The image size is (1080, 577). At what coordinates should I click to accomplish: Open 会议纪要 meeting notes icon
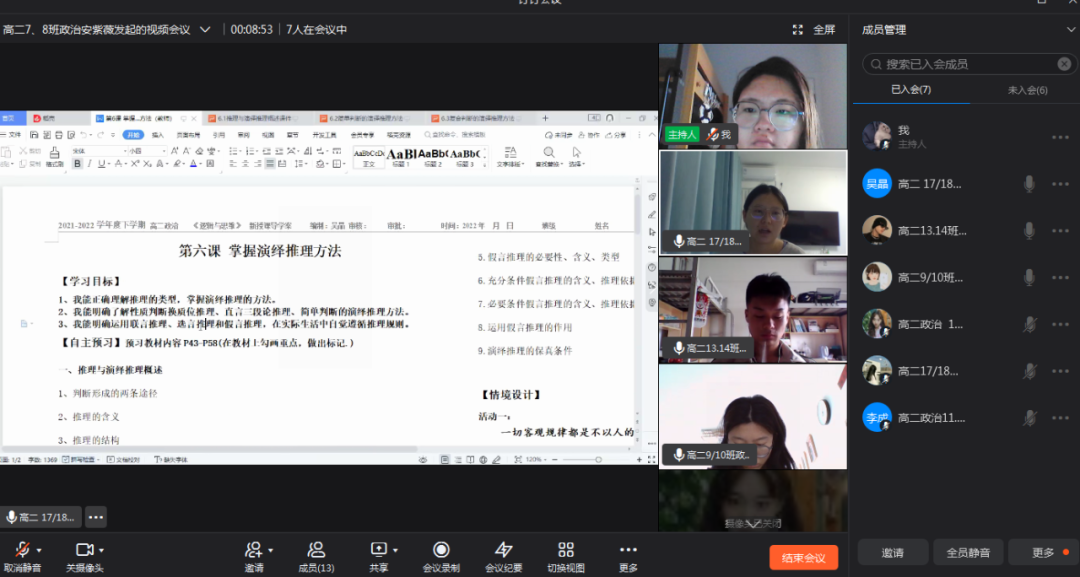502,549
